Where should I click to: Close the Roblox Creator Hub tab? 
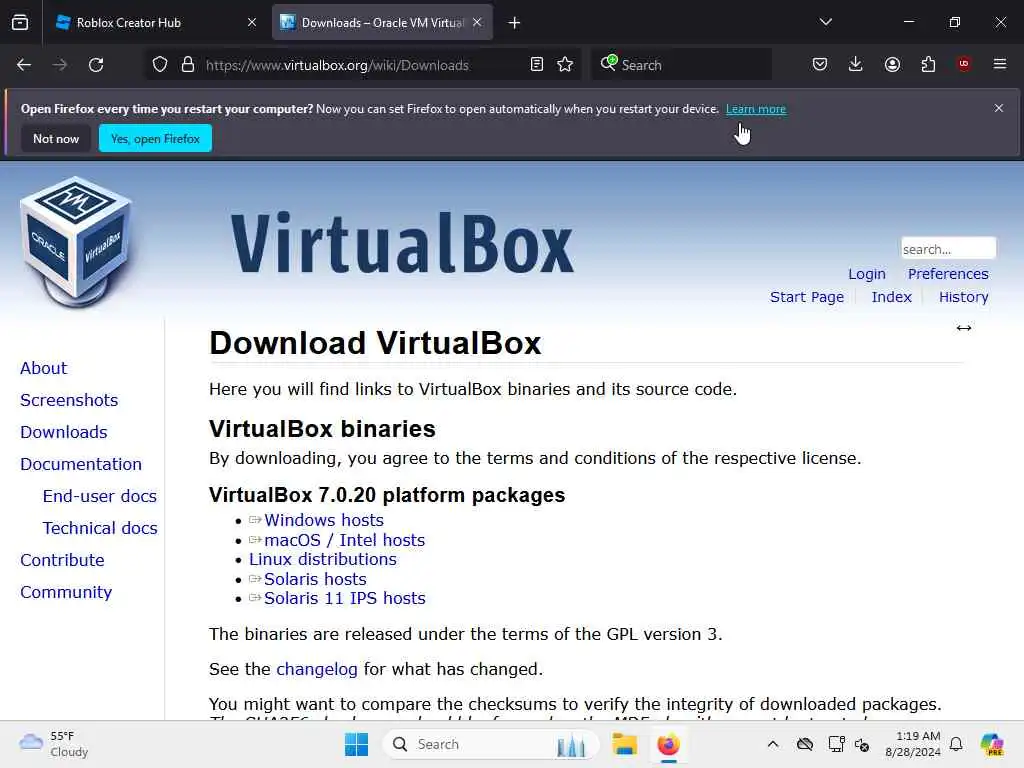click(x=252, y=22)
